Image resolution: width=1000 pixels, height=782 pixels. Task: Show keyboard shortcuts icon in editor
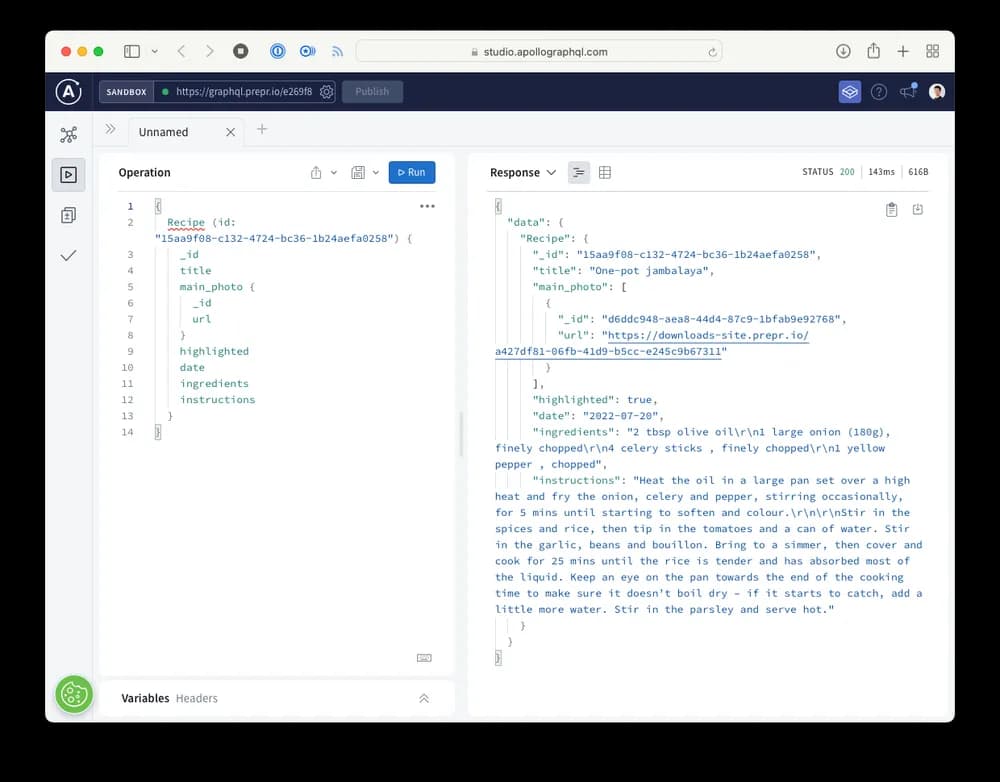click(x=424, y=658)
